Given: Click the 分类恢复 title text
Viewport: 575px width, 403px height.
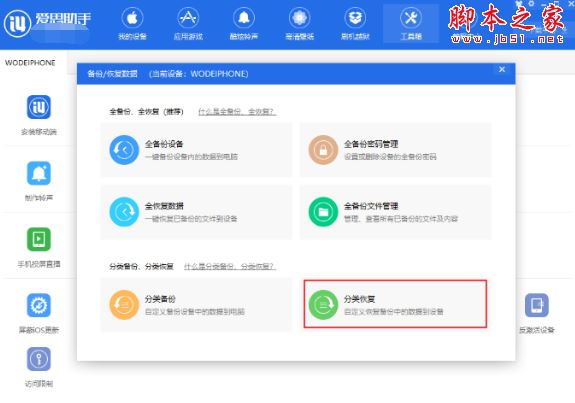Looking at the screenshot, I should (x=359, y=299).
